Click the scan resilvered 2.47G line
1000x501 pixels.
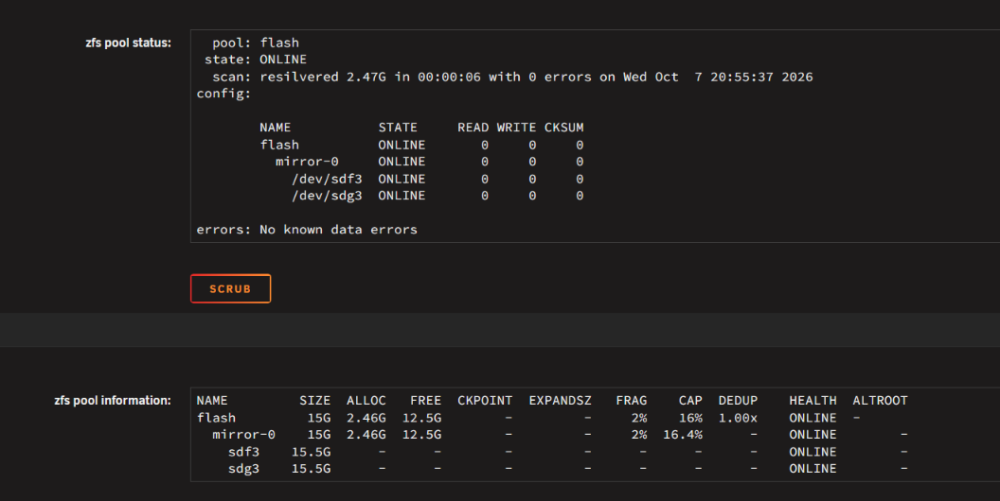pos(513,76)
